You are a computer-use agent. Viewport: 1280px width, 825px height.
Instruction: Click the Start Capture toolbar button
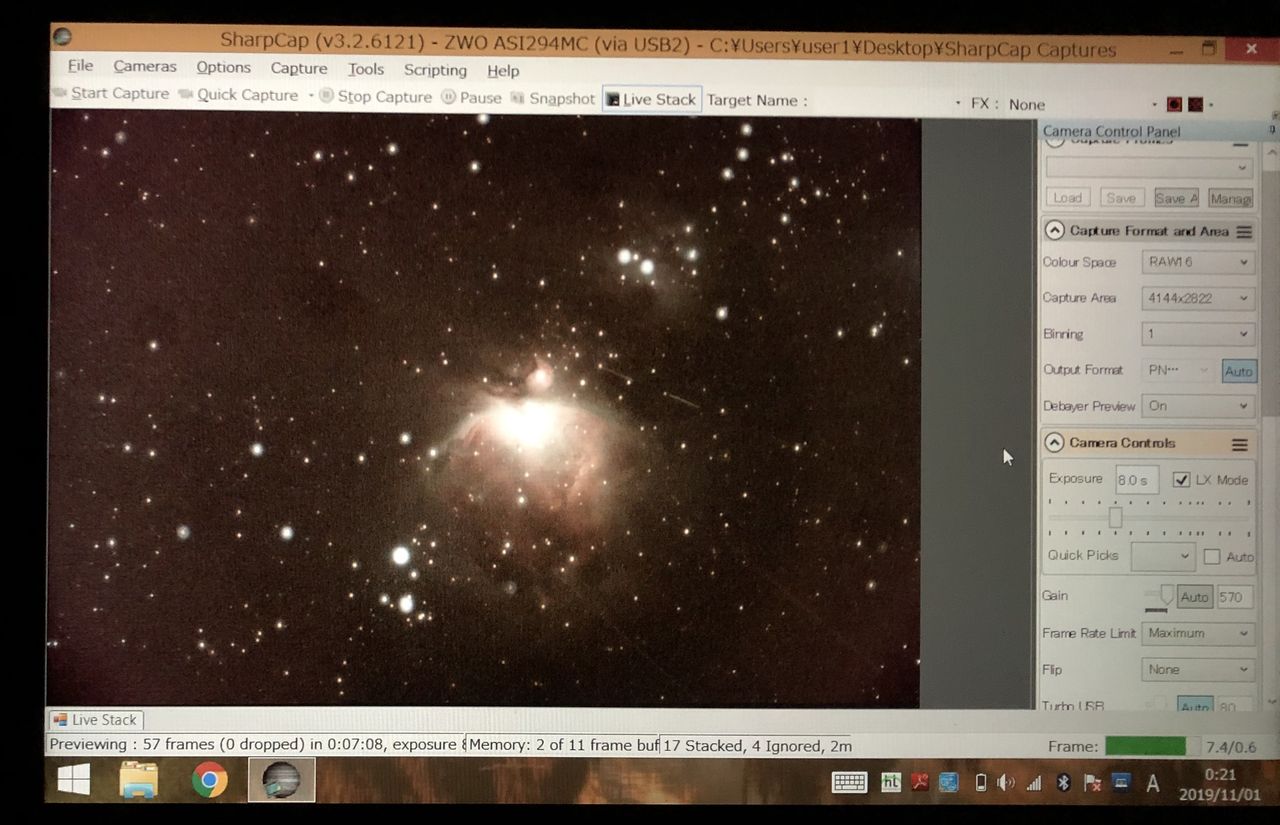tap(111, 94)
